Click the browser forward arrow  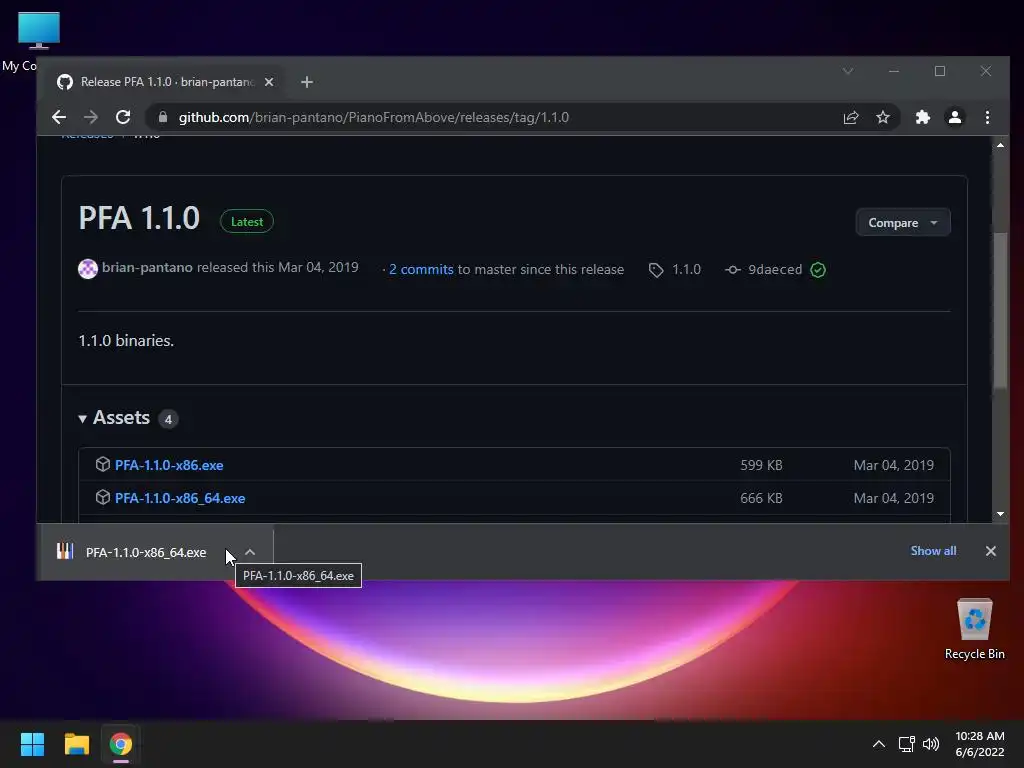click(x=91, y=118)
